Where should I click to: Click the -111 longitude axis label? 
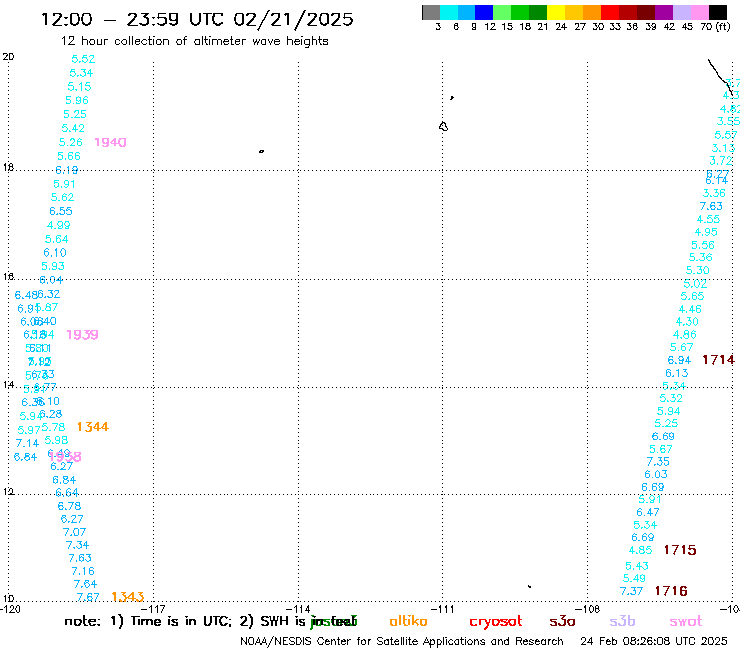point(443,609)
